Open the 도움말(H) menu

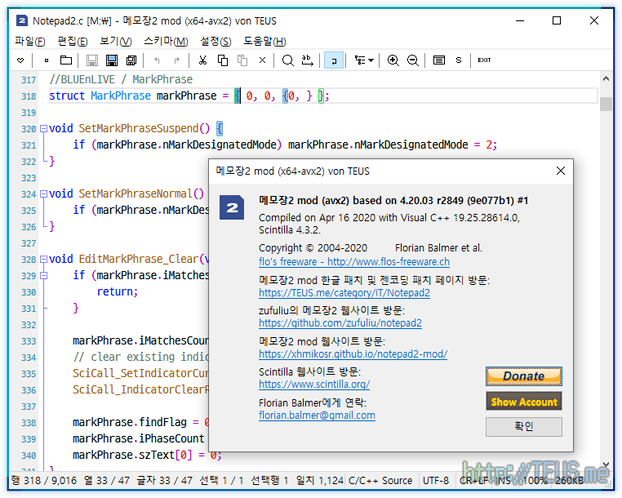click(265, 41)
